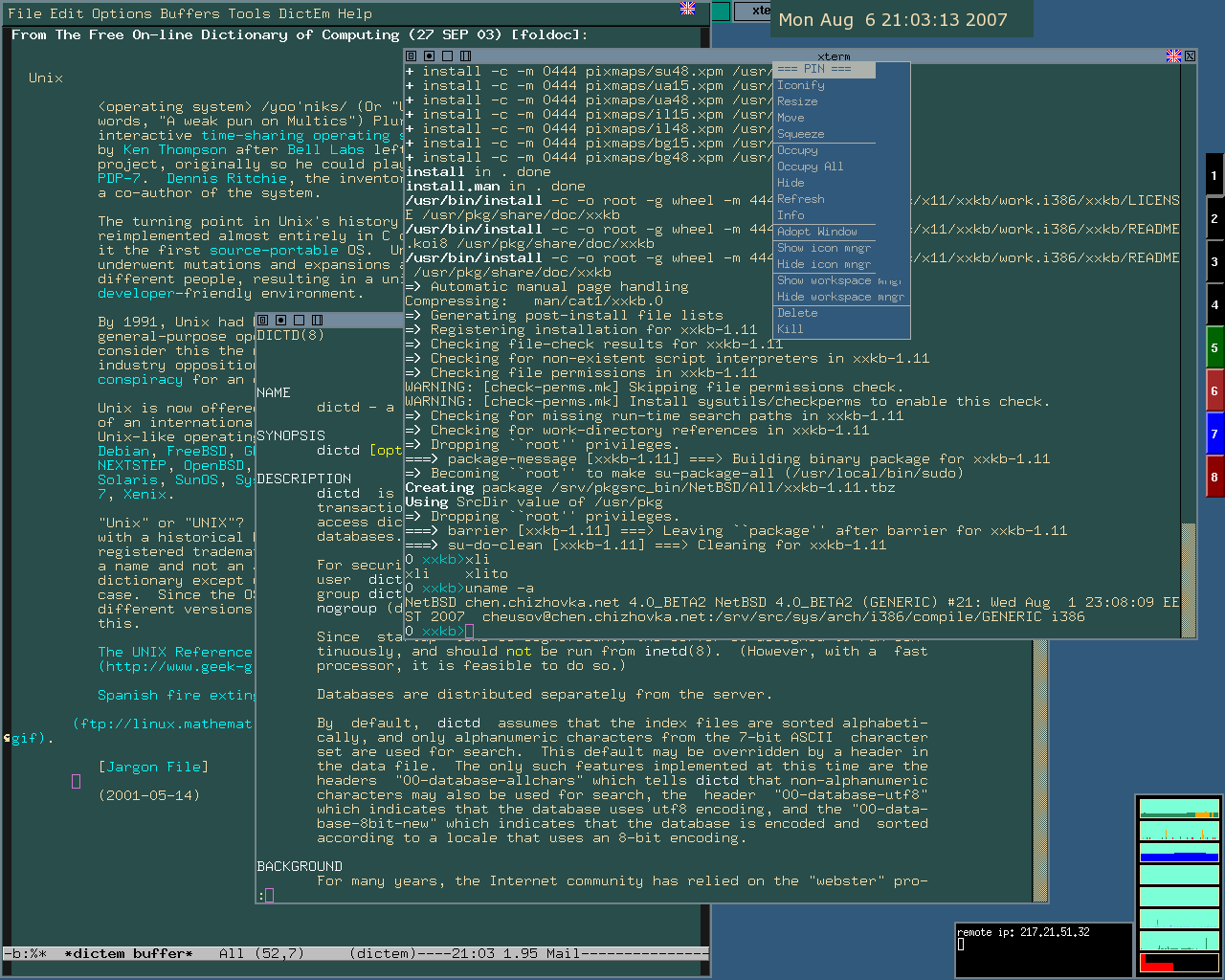This screenshot has width=1225, height=980.
Task: Open the Jargon File link
Action: [x=153, y=767]
